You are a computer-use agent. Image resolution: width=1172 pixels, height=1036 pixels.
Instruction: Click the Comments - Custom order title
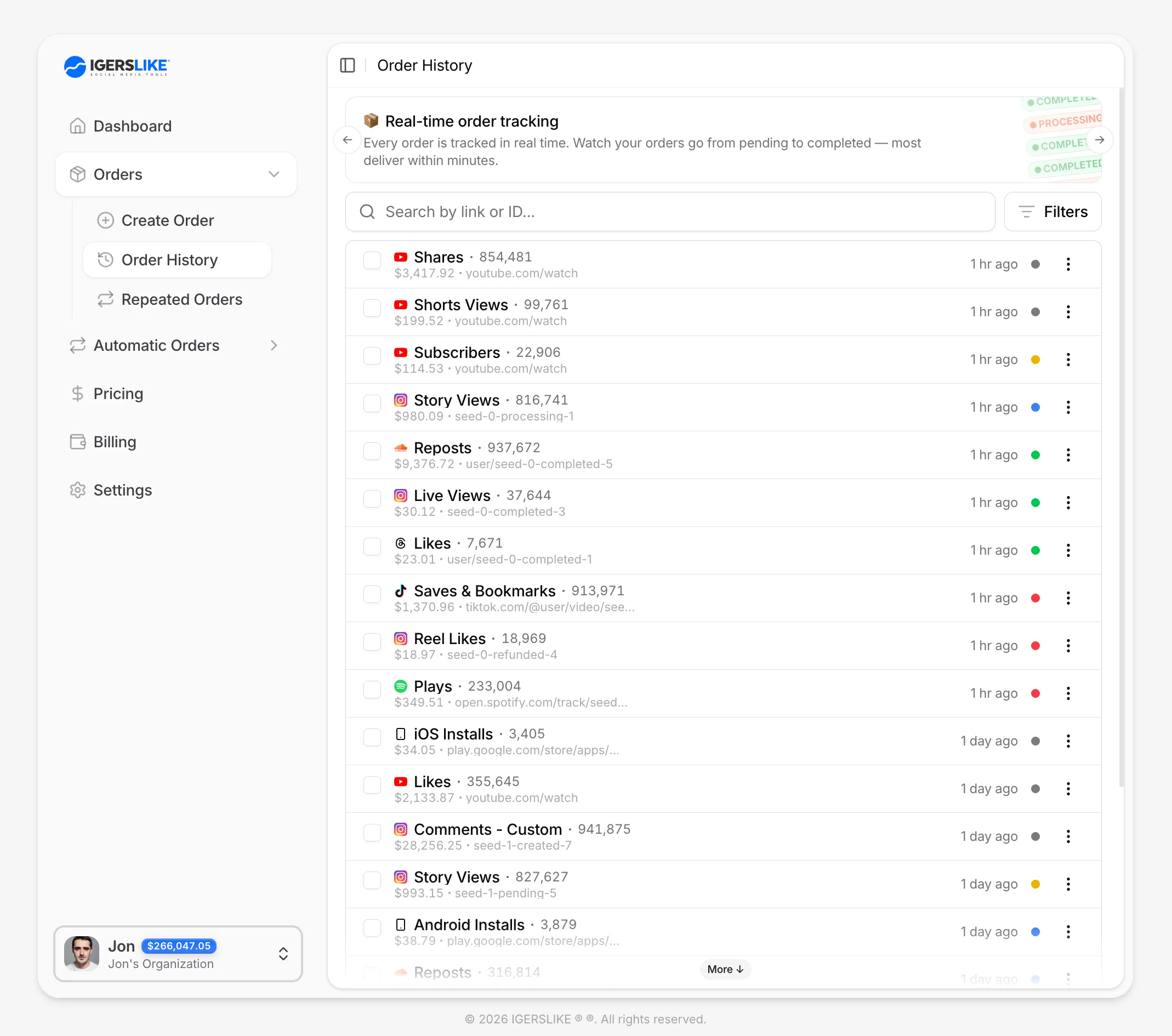pos(488,829)
